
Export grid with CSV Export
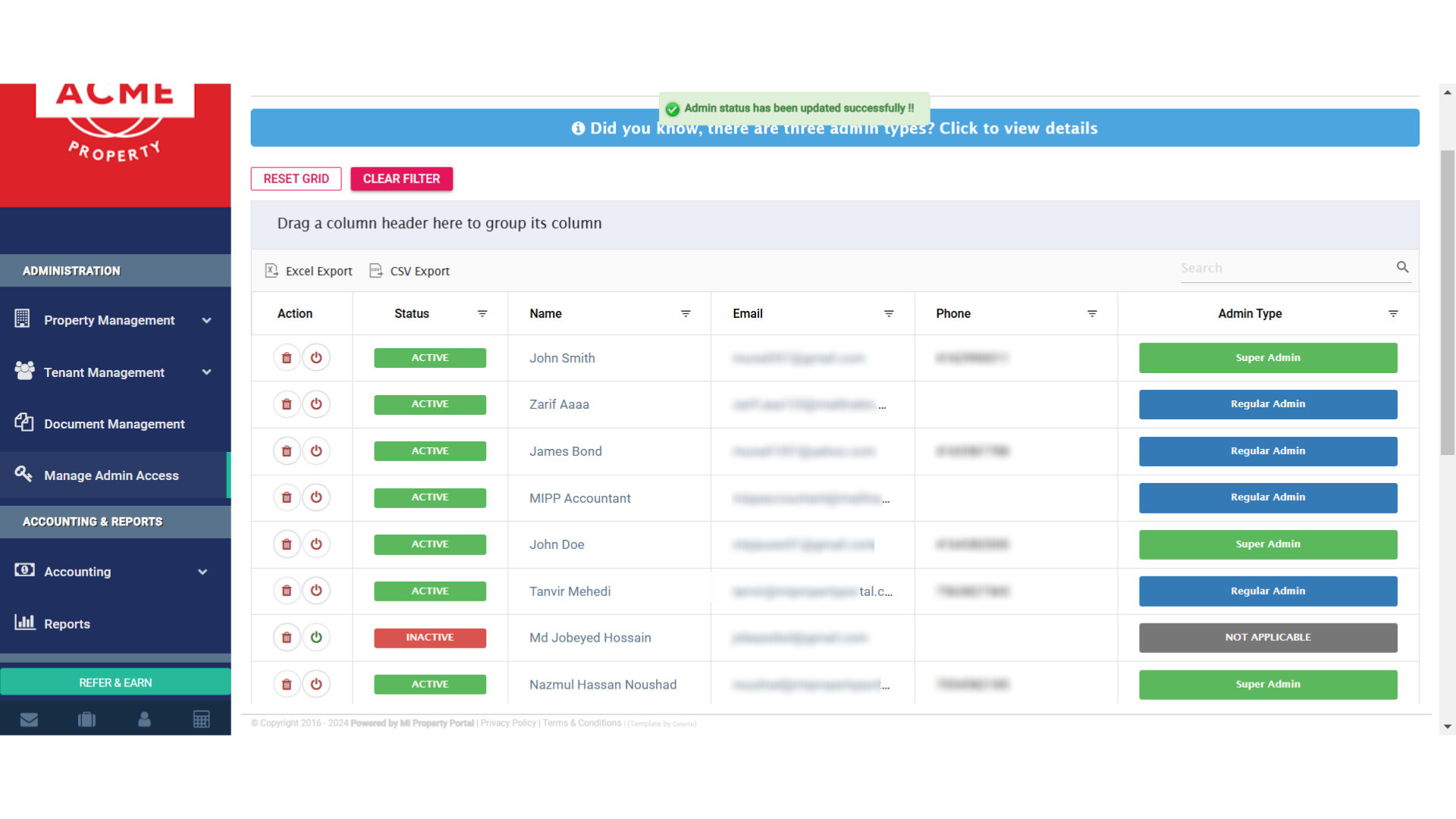click(x=409, y=271)
